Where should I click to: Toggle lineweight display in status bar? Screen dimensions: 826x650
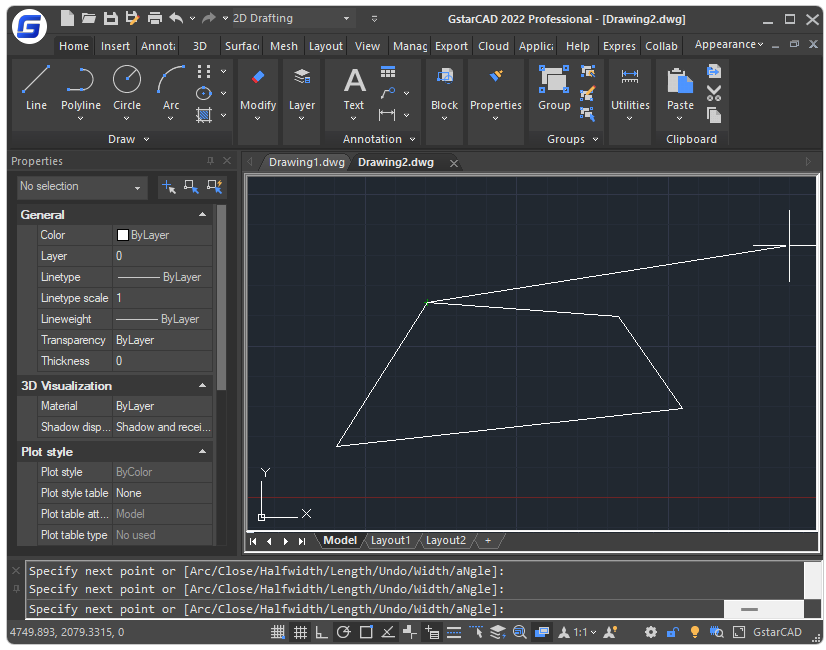pos(454,632)
